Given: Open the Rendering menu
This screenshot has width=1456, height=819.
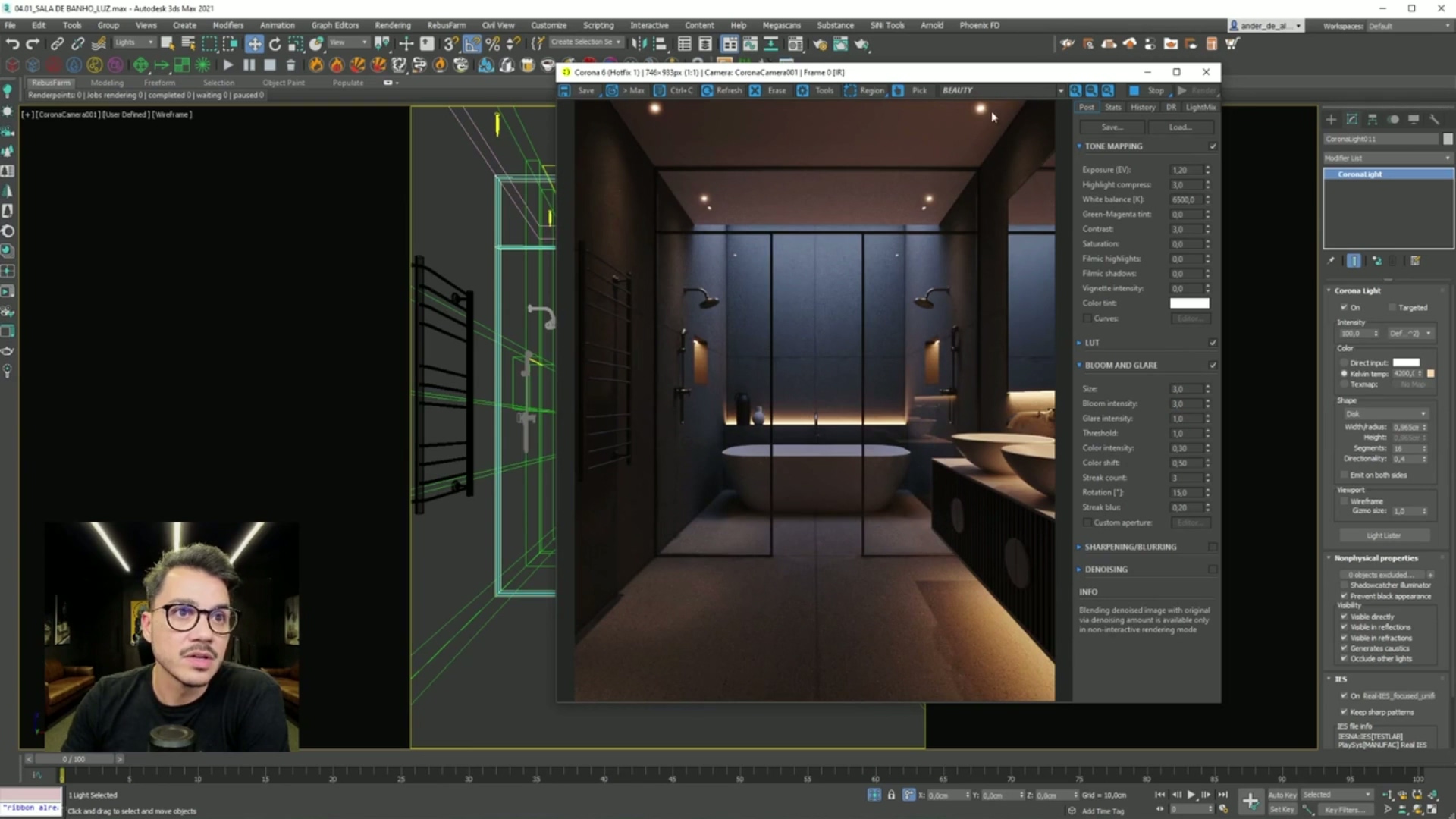Looking at the screenshot, I should (x=392, y=25).
